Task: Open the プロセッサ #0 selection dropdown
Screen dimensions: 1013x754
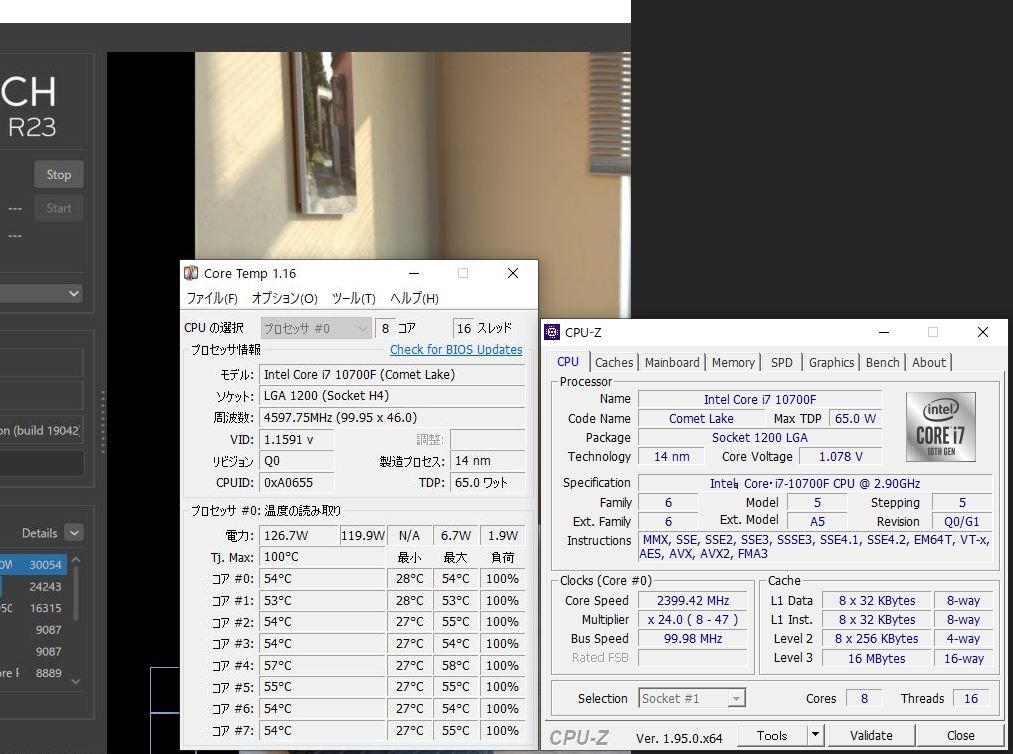Action: point(316,328)
